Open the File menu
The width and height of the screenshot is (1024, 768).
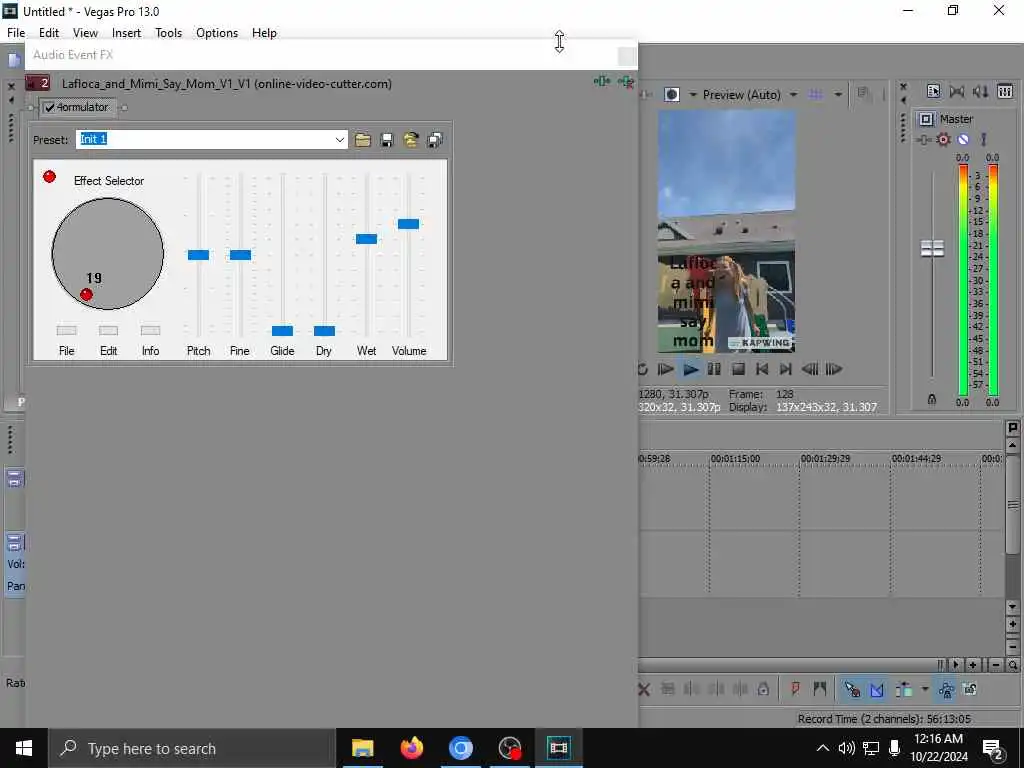click(16, 33)
